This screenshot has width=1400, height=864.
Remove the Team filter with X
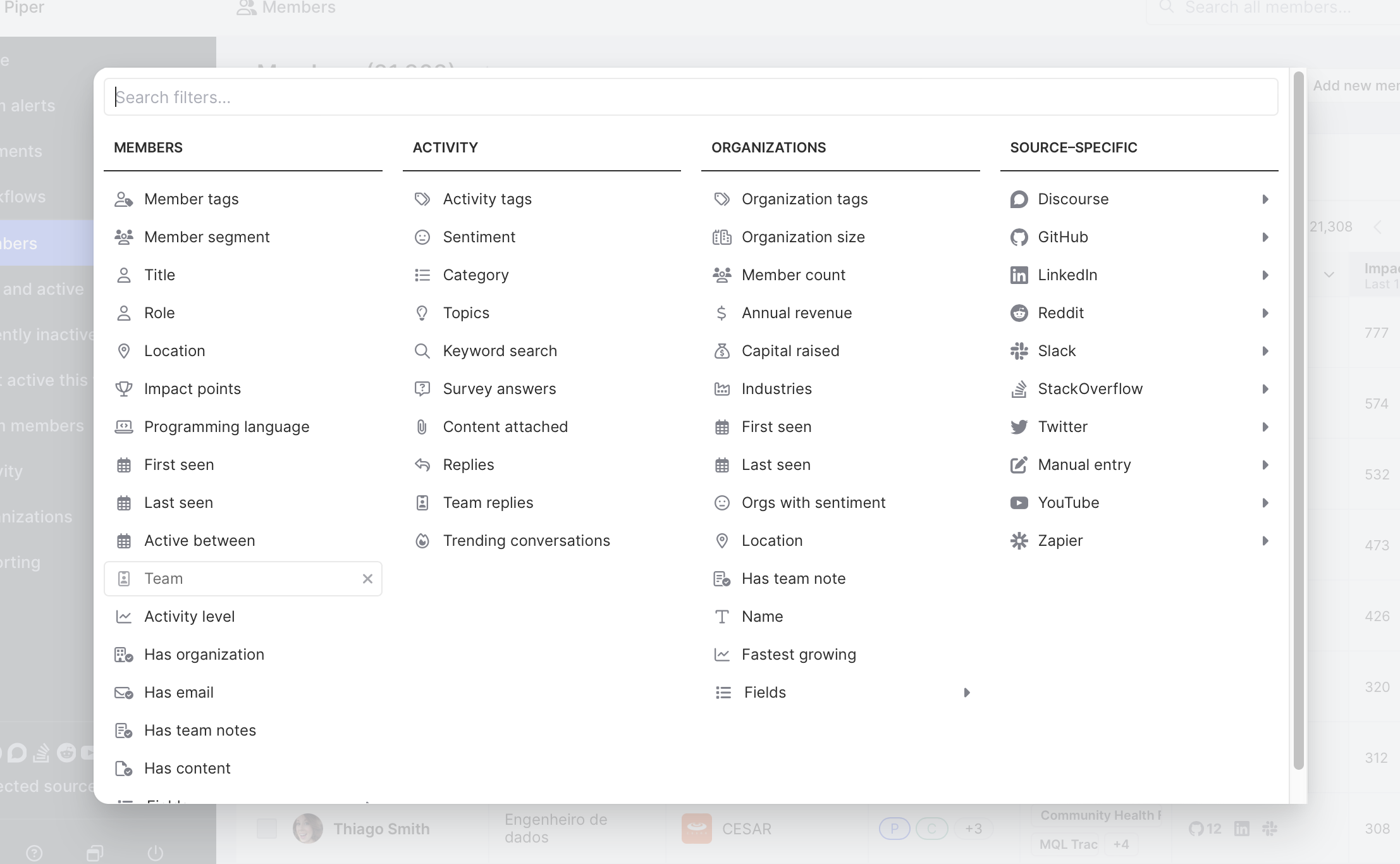tap(367, 579)
